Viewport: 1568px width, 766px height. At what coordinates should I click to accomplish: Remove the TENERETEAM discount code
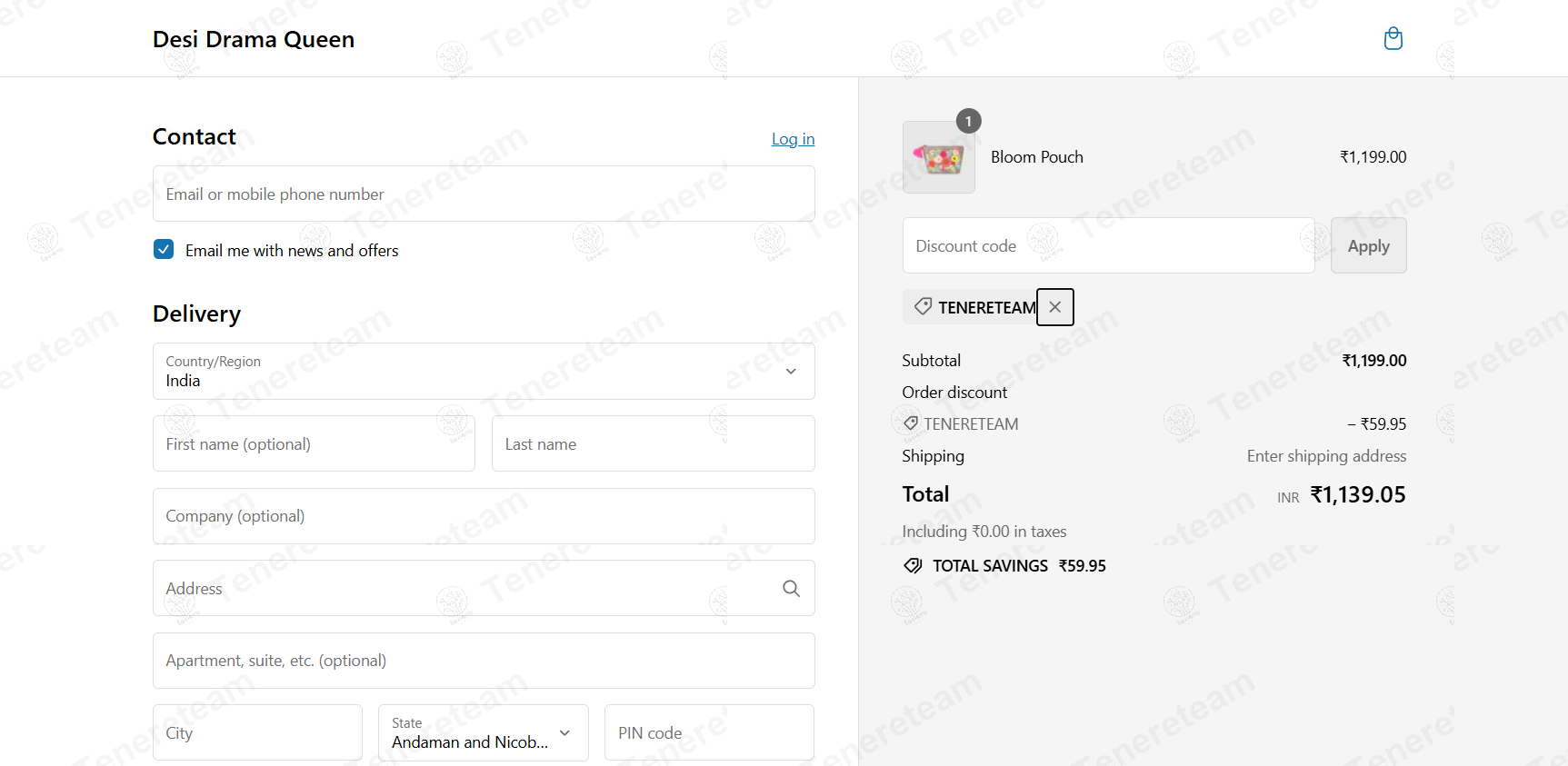1054,307
